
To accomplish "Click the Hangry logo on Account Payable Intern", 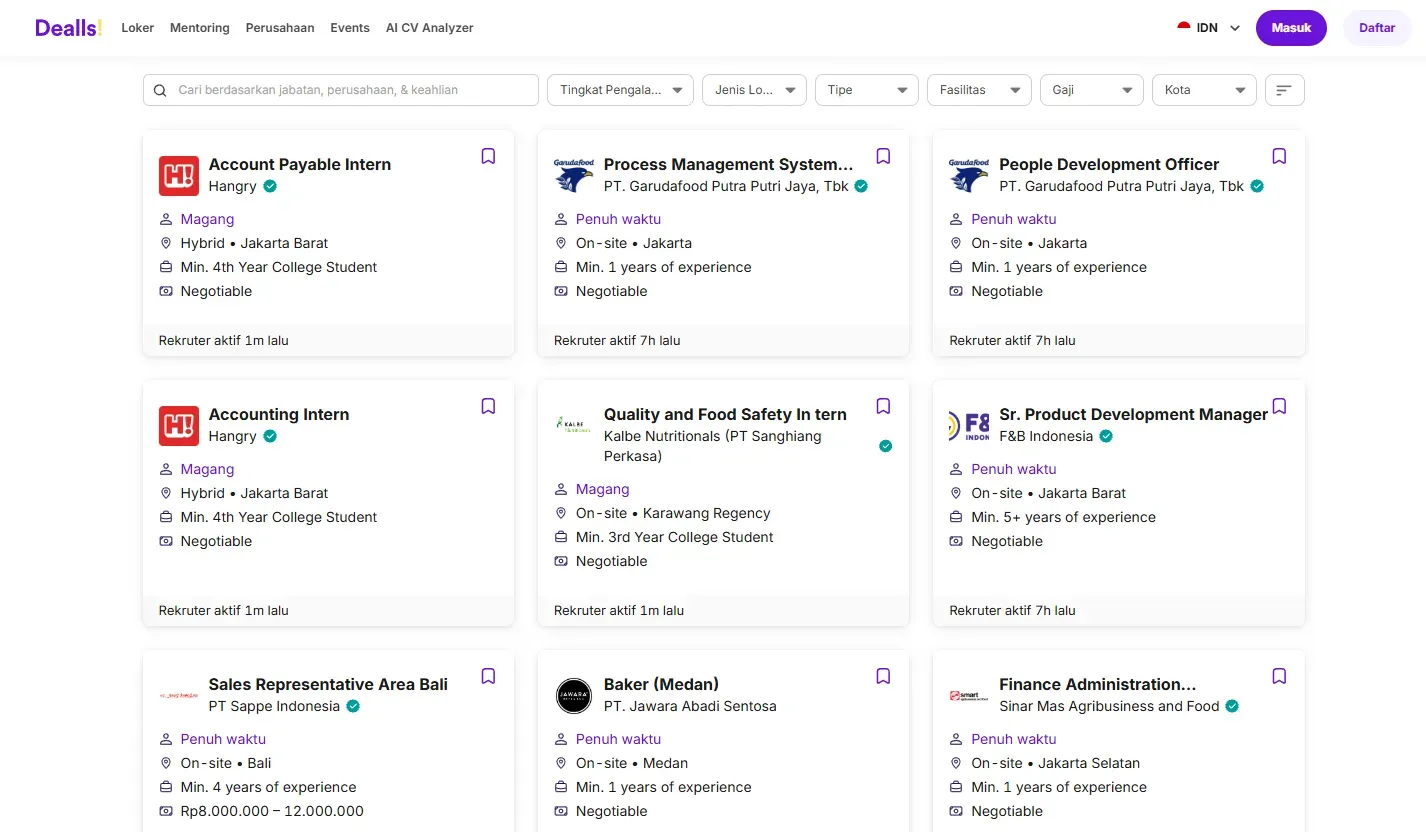I will tap(179, 175).
